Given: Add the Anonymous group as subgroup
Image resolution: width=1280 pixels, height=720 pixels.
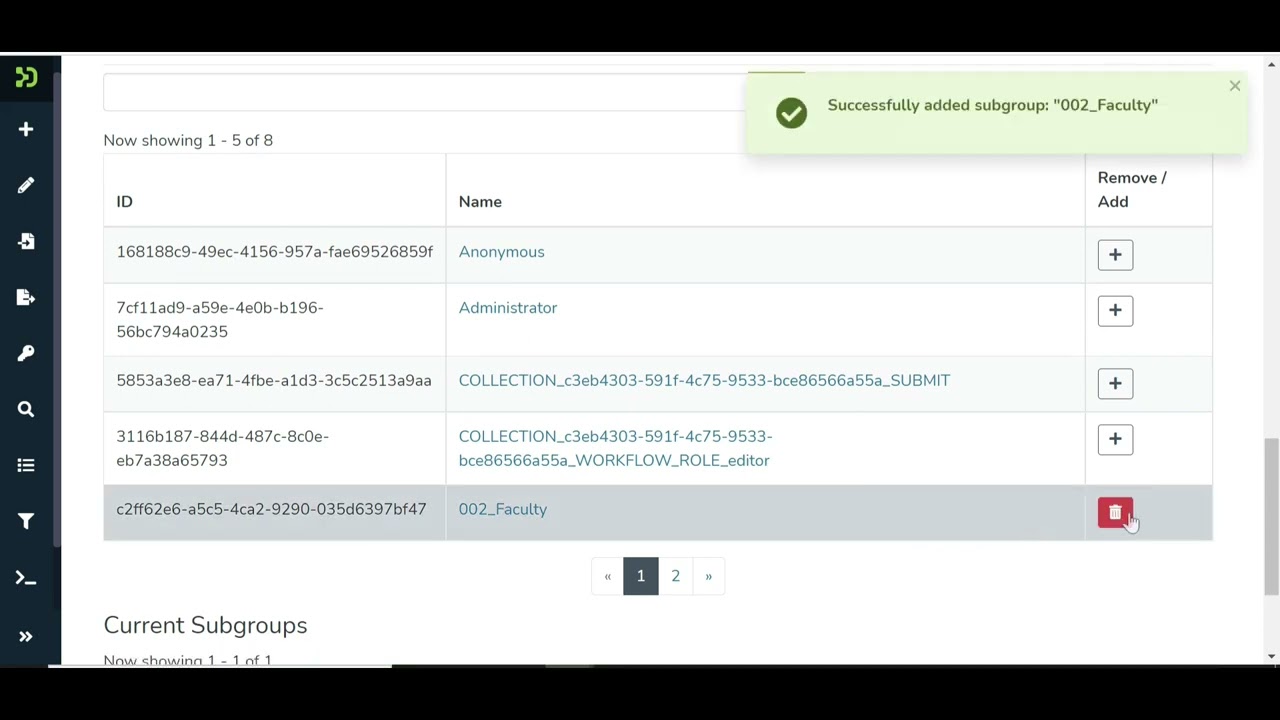Looking at the screenshot, I should (1115, 254).
